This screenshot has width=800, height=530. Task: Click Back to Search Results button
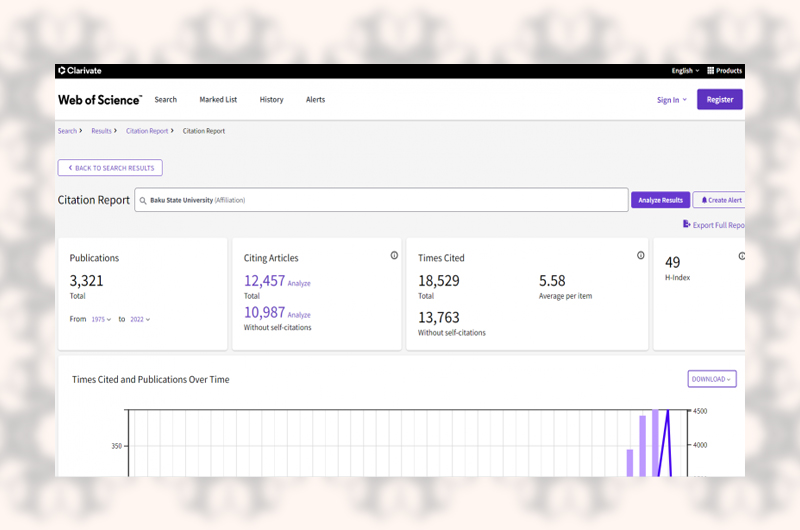tap(110, 168)
